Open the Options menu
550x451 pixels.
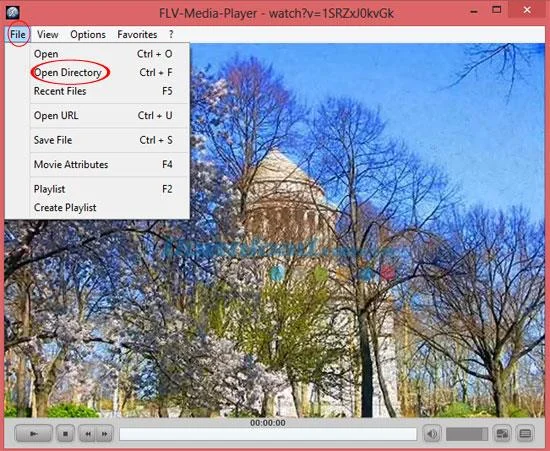point(88,34)
